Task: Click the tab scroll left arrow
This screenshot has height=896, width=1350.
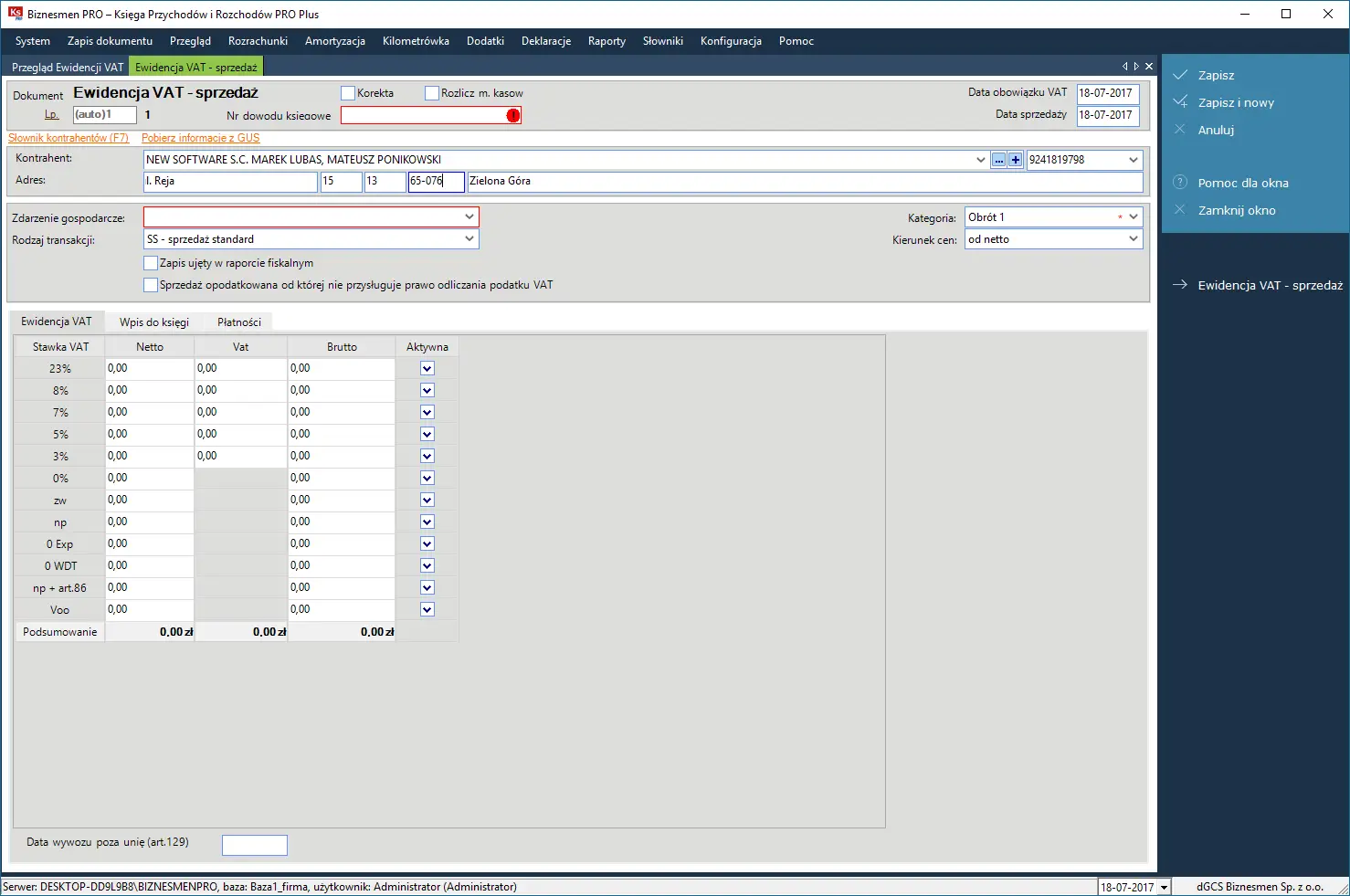Action: tap(1125, 67)
